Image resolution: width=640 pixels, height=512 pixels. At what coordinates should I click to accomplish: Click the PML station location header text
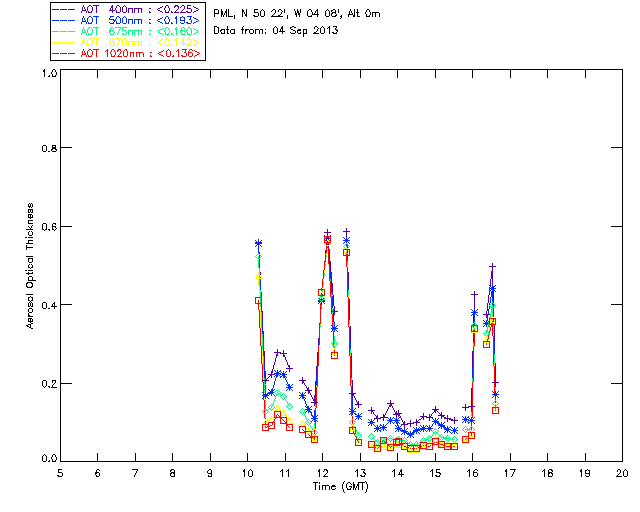pos(297,13)
